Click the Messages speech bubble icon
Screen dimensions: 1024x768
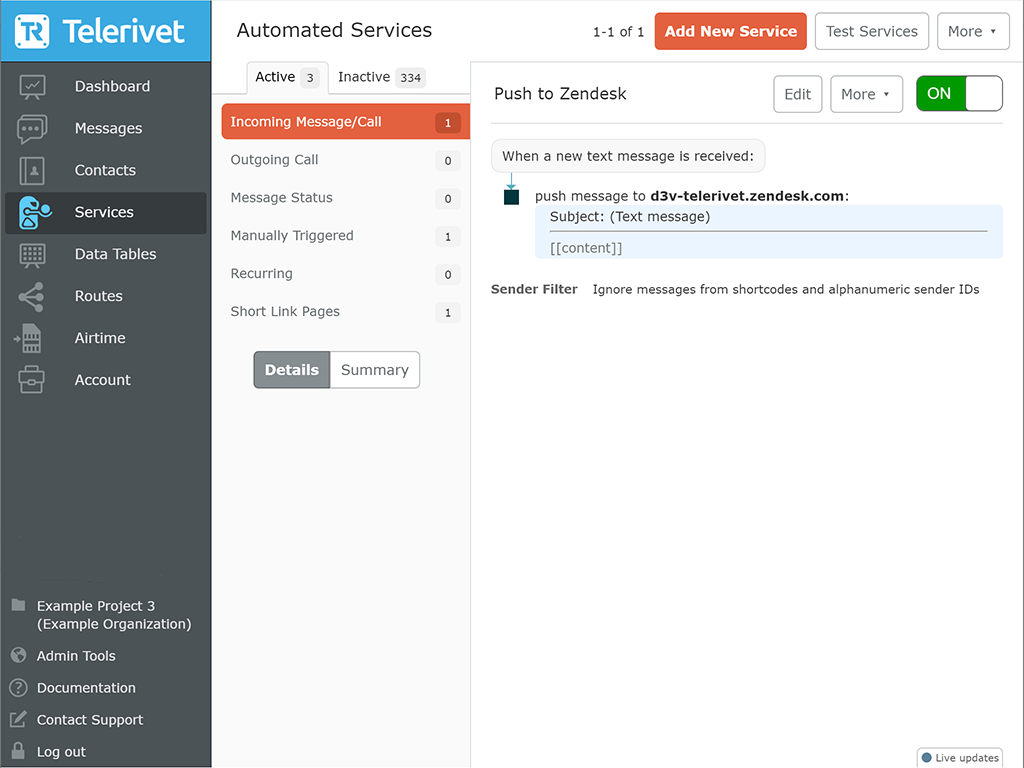(32, 129)
